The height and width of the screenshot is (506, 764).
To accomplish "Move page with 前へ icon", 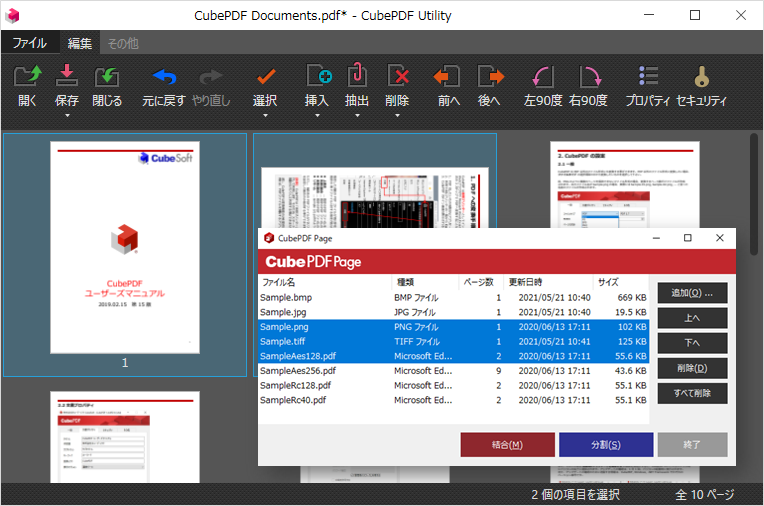I will [447, 76].
